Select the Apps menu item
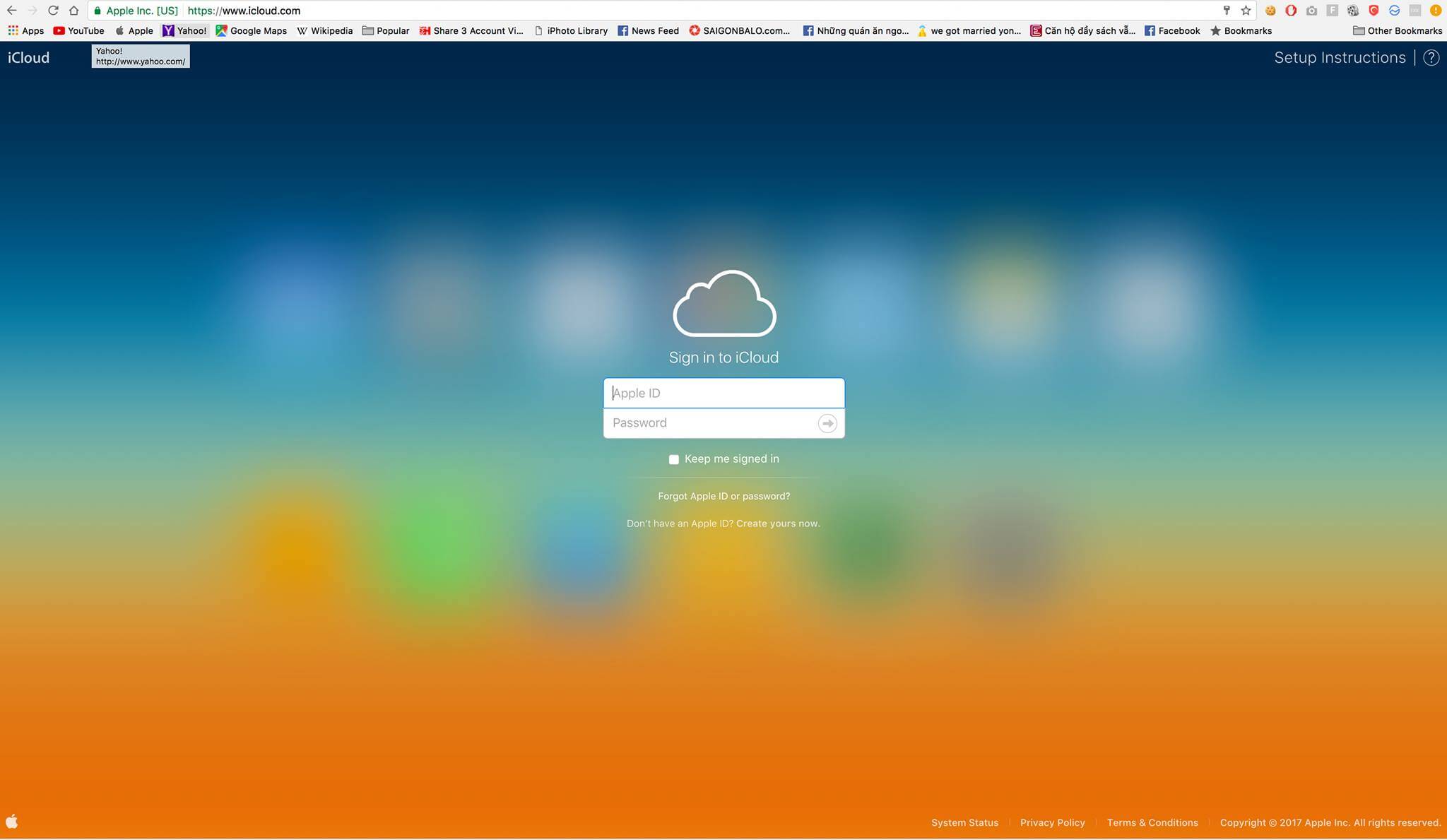The height and width of the screenshot is (840, 1447). pyautogui.click(x=25, y=30)
